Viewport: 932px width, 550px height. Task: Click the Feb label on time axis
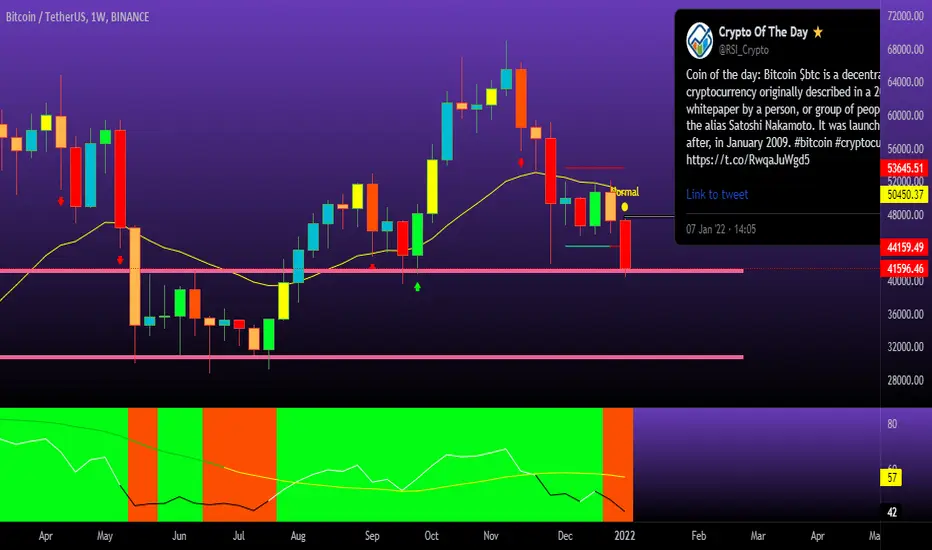pos(699,536)
